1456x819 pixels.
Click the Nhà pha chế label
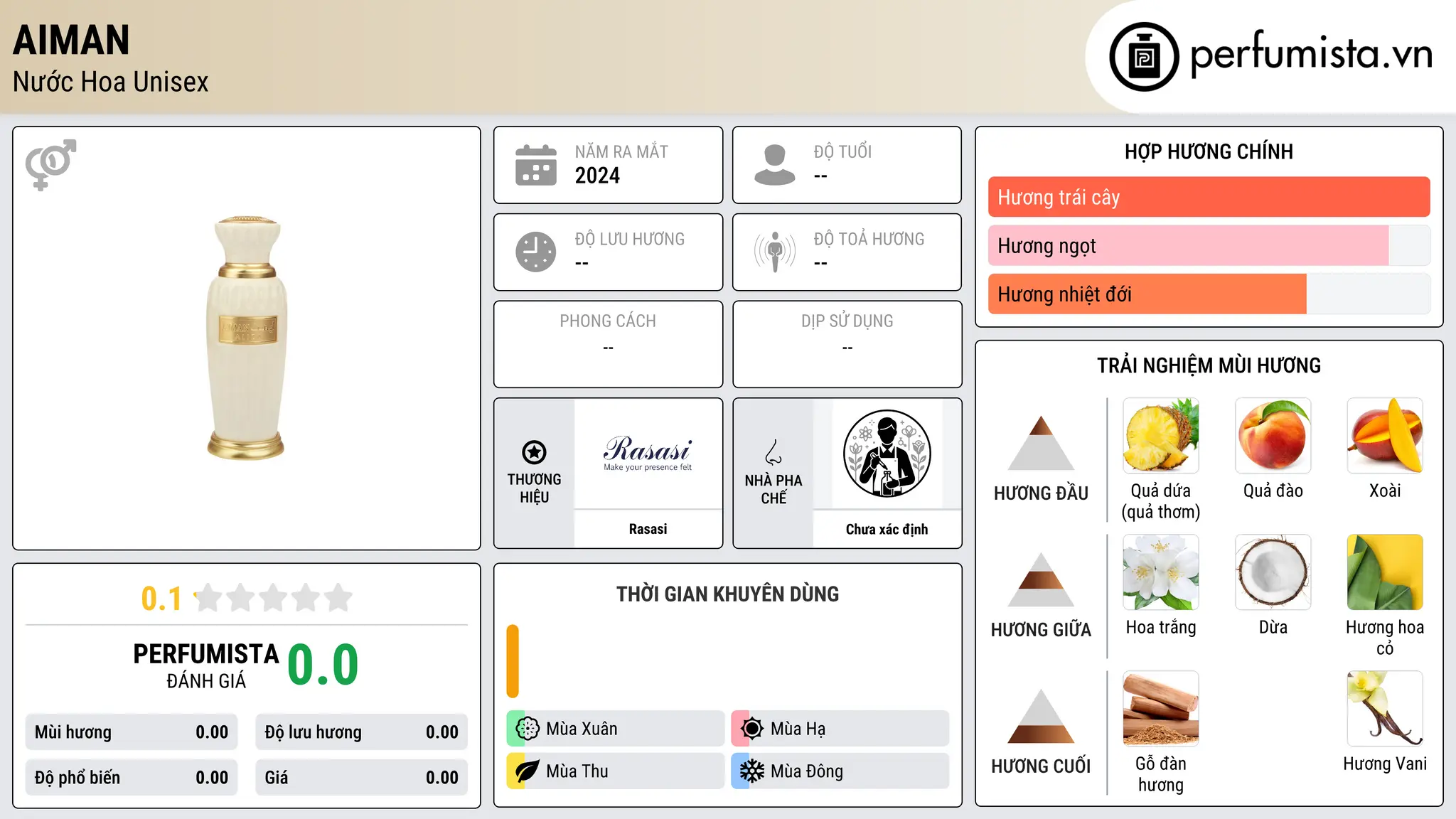click(773, 489)
